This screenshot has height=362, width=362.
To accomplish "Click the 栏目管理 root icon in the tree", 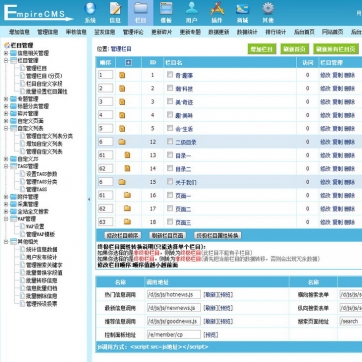I will tap(7, 45).
